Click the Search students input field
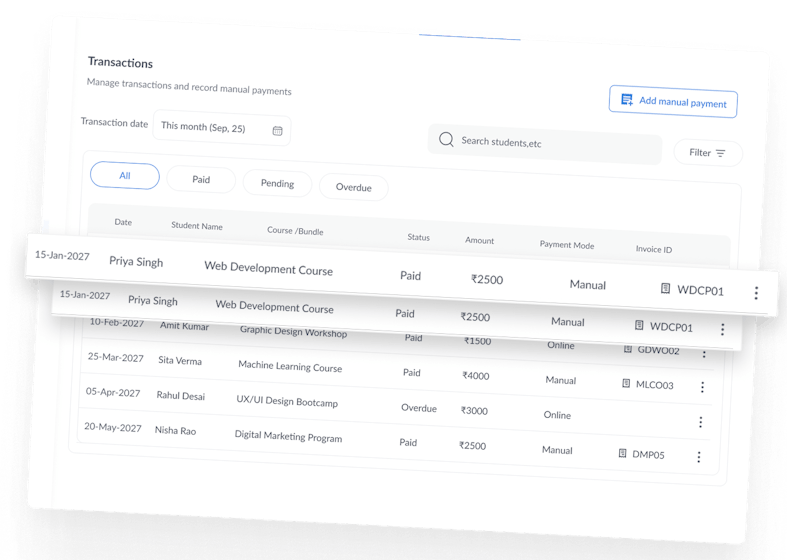The height and width of the screenshot is (560, 787). click(545, 144)
